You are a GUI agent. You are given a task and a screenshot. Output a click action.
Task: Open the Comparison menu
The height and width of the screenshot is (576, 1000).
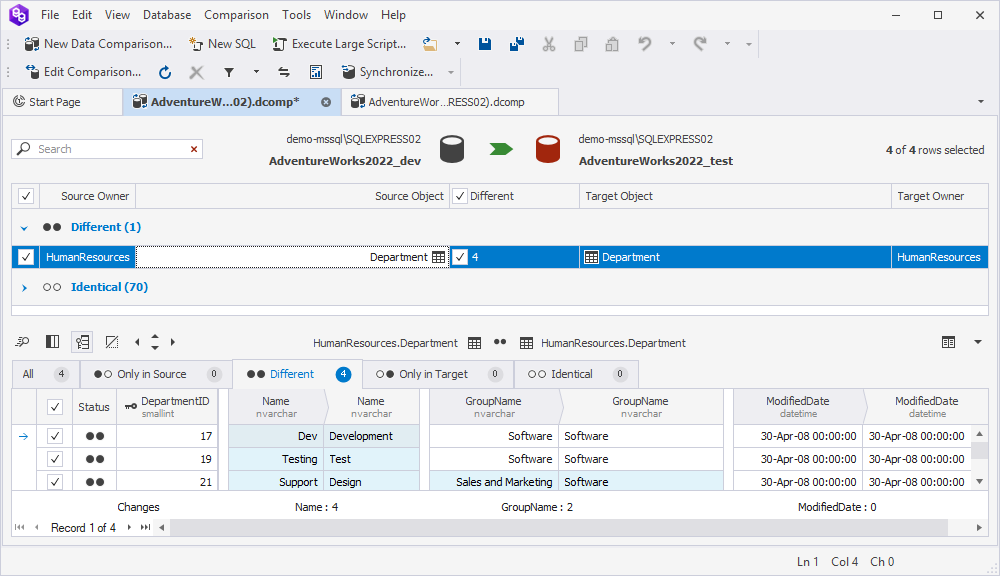click(x=236, y=15)
